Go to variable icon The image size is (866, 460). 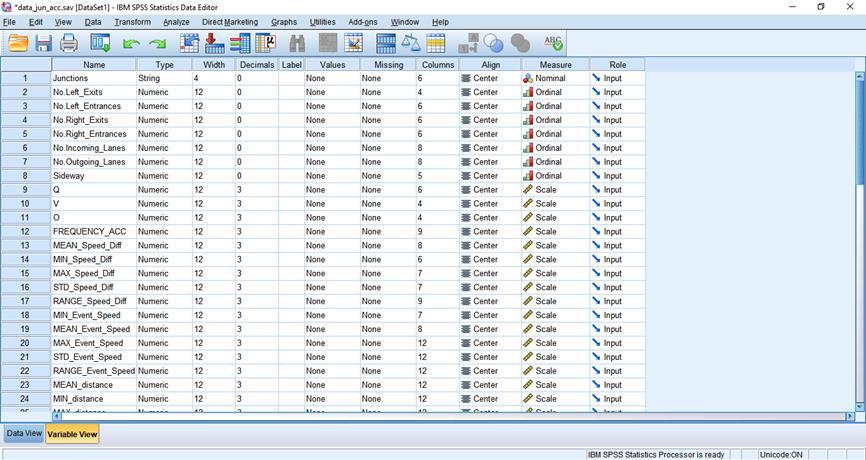(x=214, y=43)
